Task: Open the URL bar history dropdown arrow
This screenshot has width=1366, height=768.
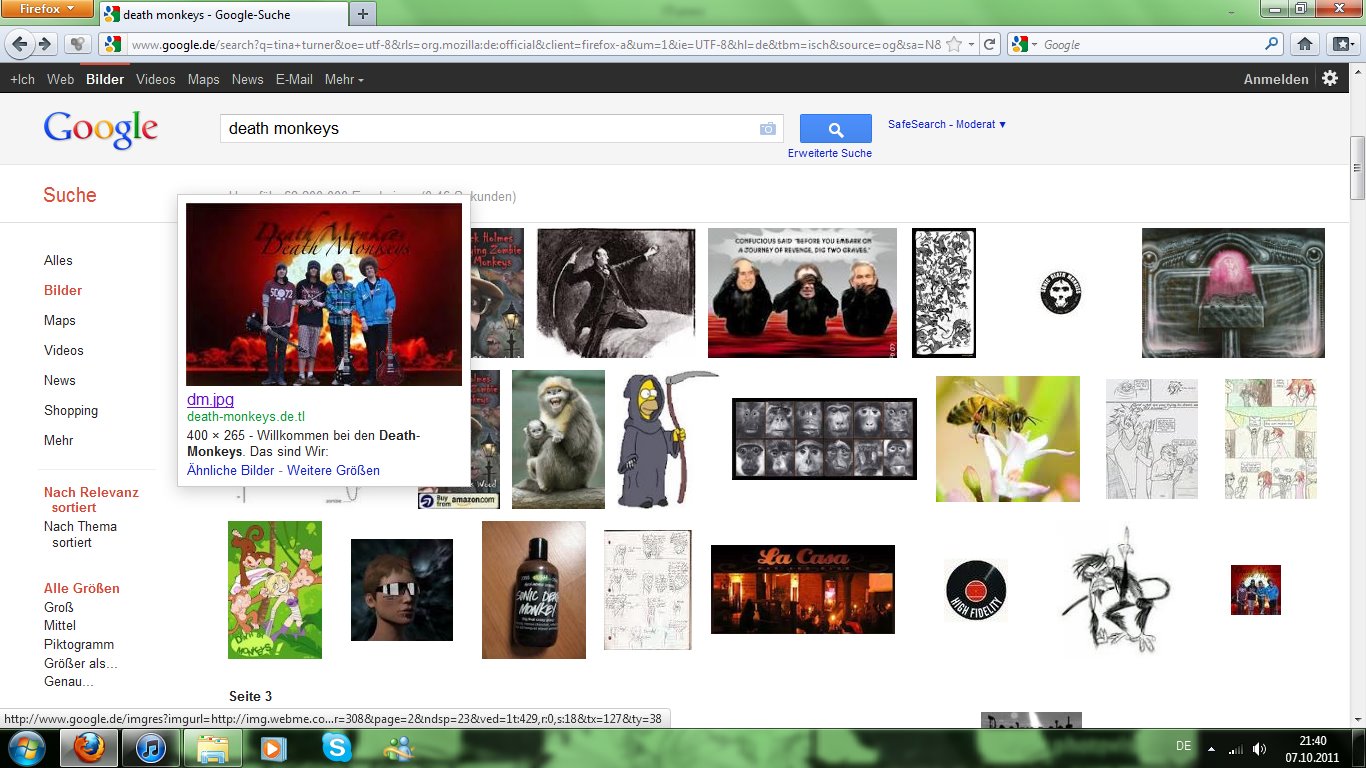Action: (x=971, y=45)
